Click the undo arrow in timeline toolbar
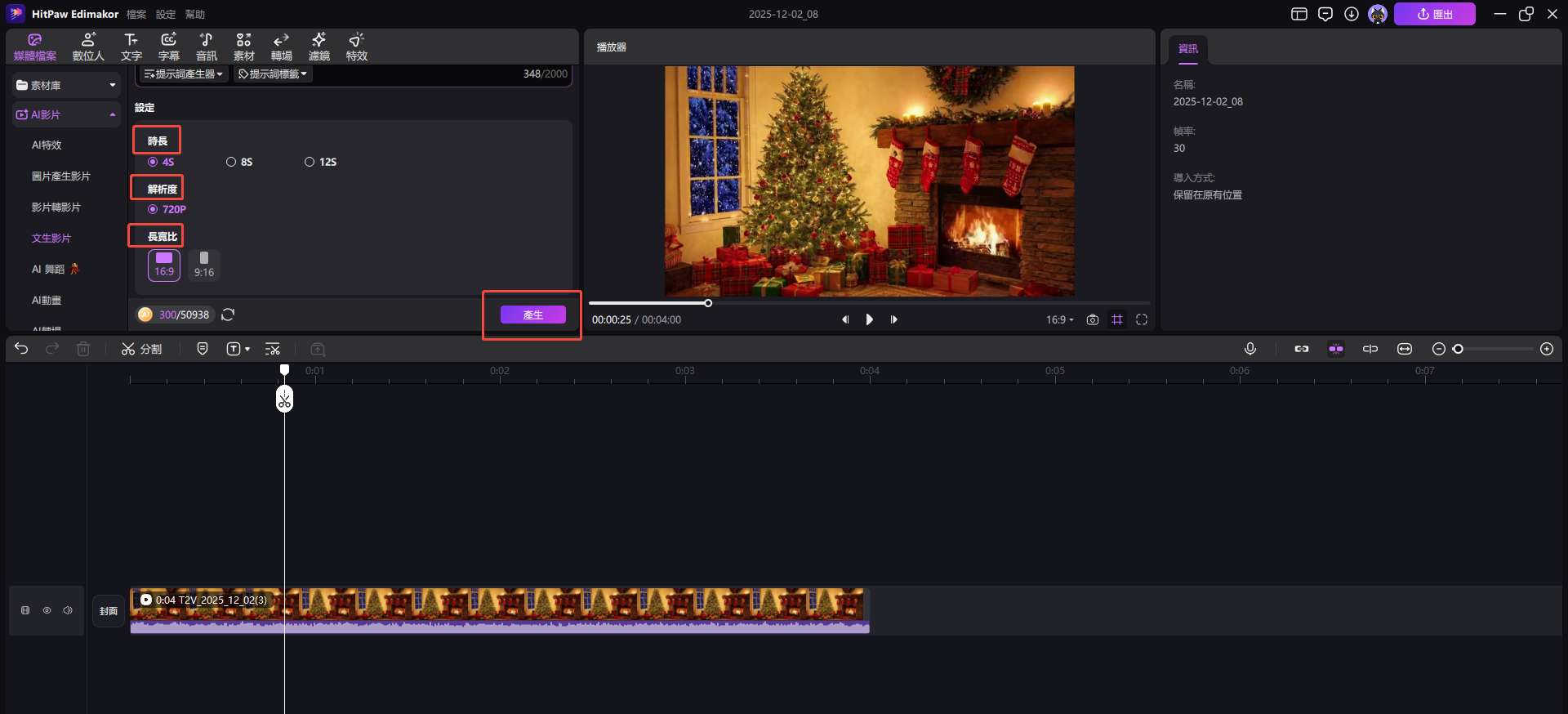Screen dimensions: 1568x714 pos(21,349)
